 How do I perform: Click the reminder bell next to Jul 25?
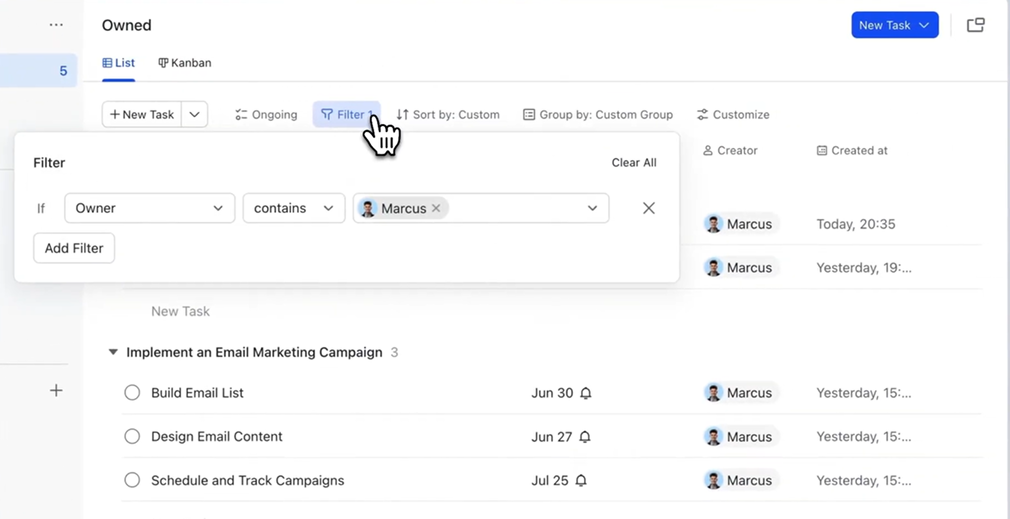[x=581, y=481]
